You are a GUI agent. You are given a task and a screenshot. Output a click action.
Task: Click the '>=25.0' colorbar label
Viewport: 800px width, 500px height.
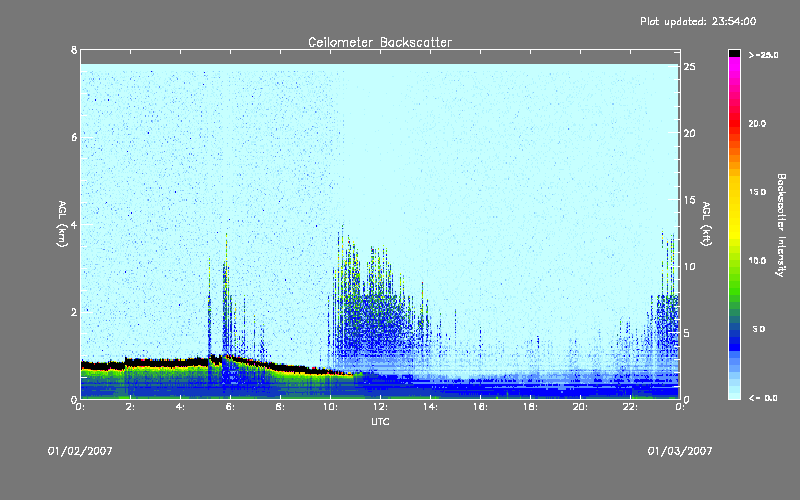click(763, 55)
